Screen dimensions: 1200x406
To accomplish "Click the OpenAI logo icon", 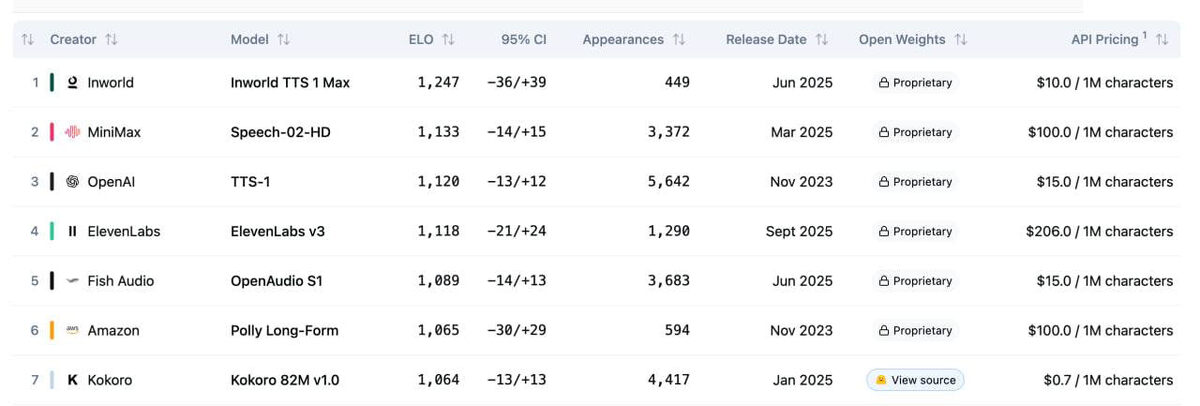I will 72,182.
